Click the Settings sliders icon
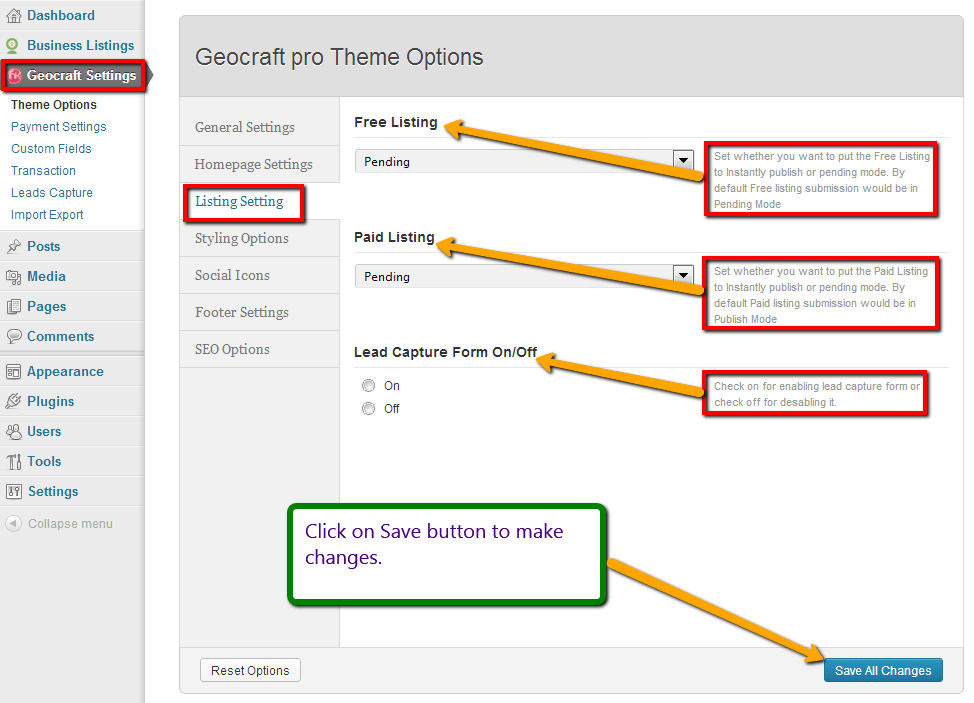 point(14,492)
